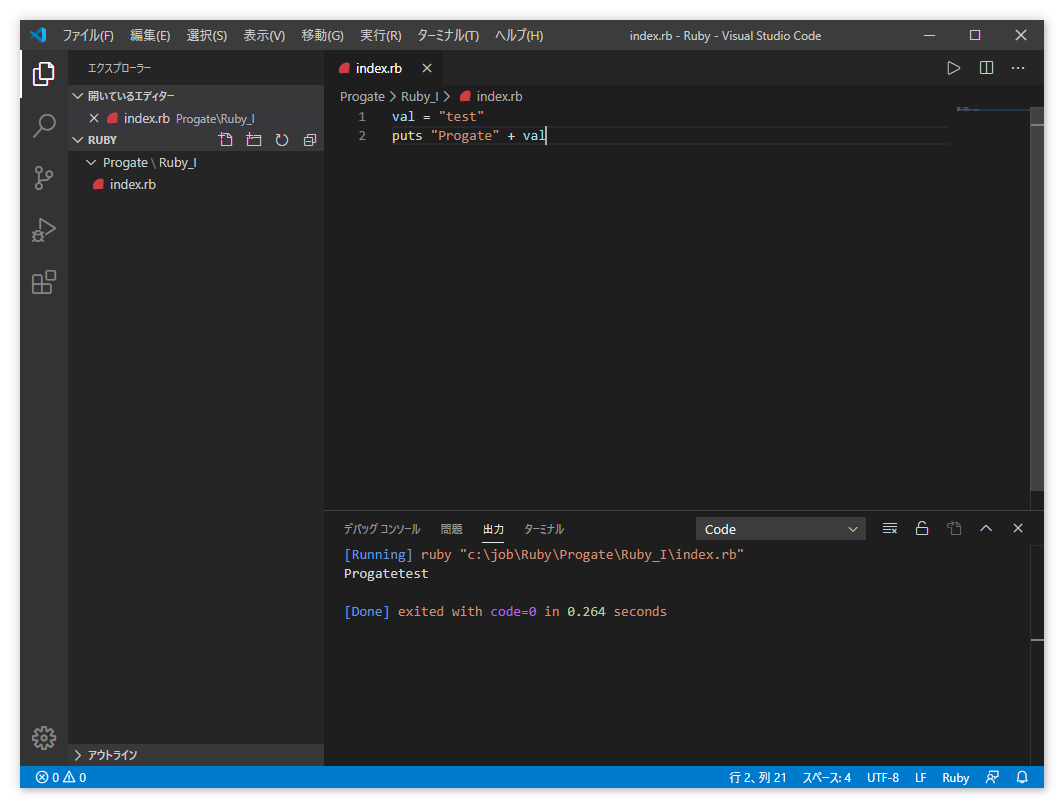Create a new file in explorer
Screen dimensions: 1064x808
[x=226, y=140]
